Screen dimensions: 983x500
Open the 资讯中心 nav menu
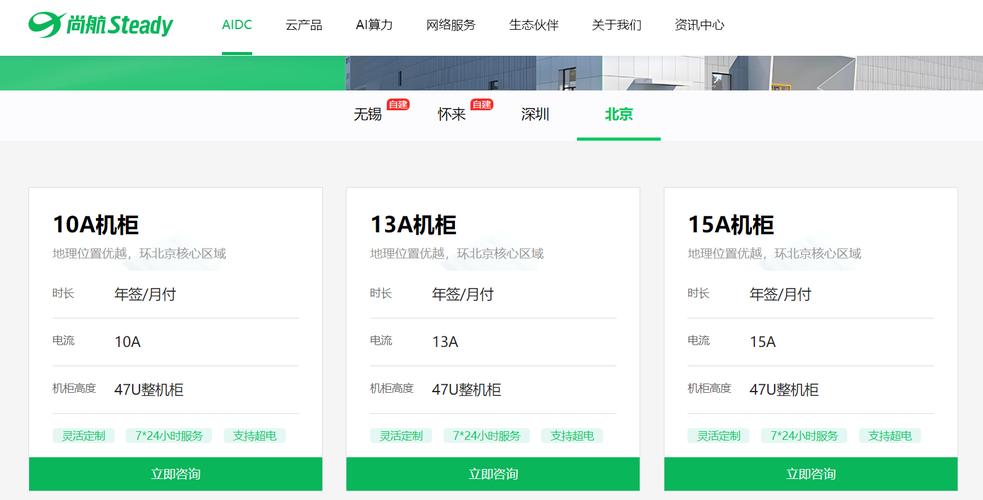[699, 25]
